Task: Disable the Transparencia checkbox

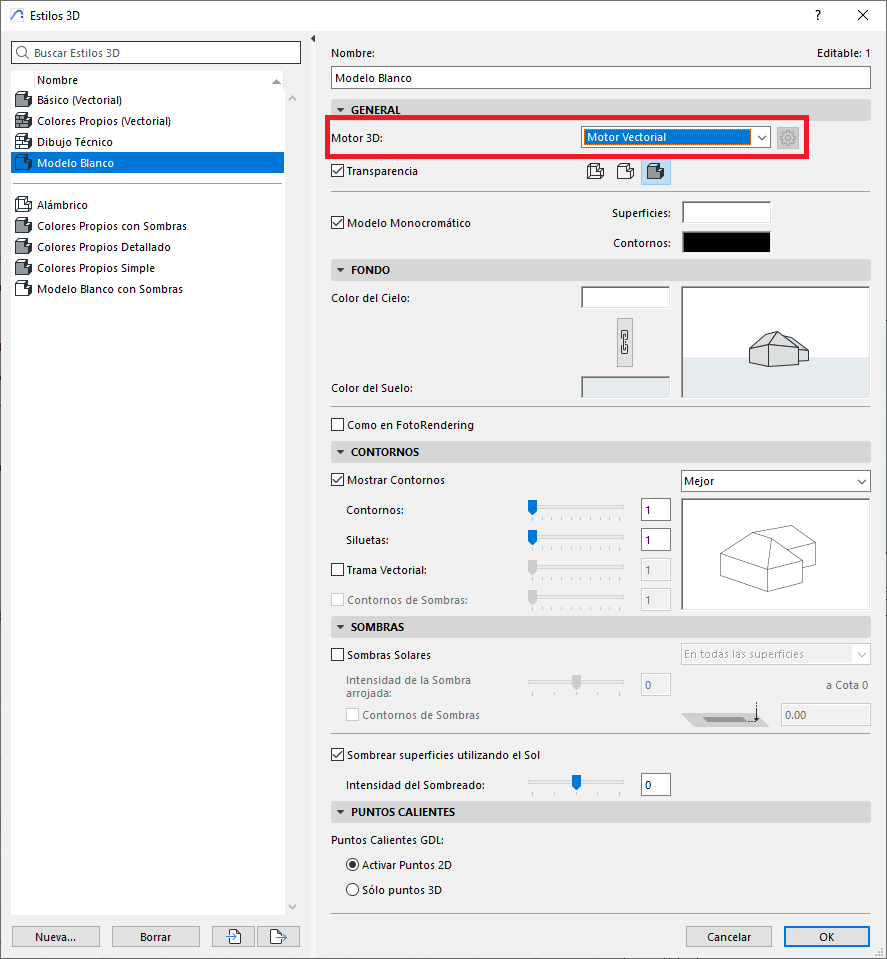Action: coord(338,171)
